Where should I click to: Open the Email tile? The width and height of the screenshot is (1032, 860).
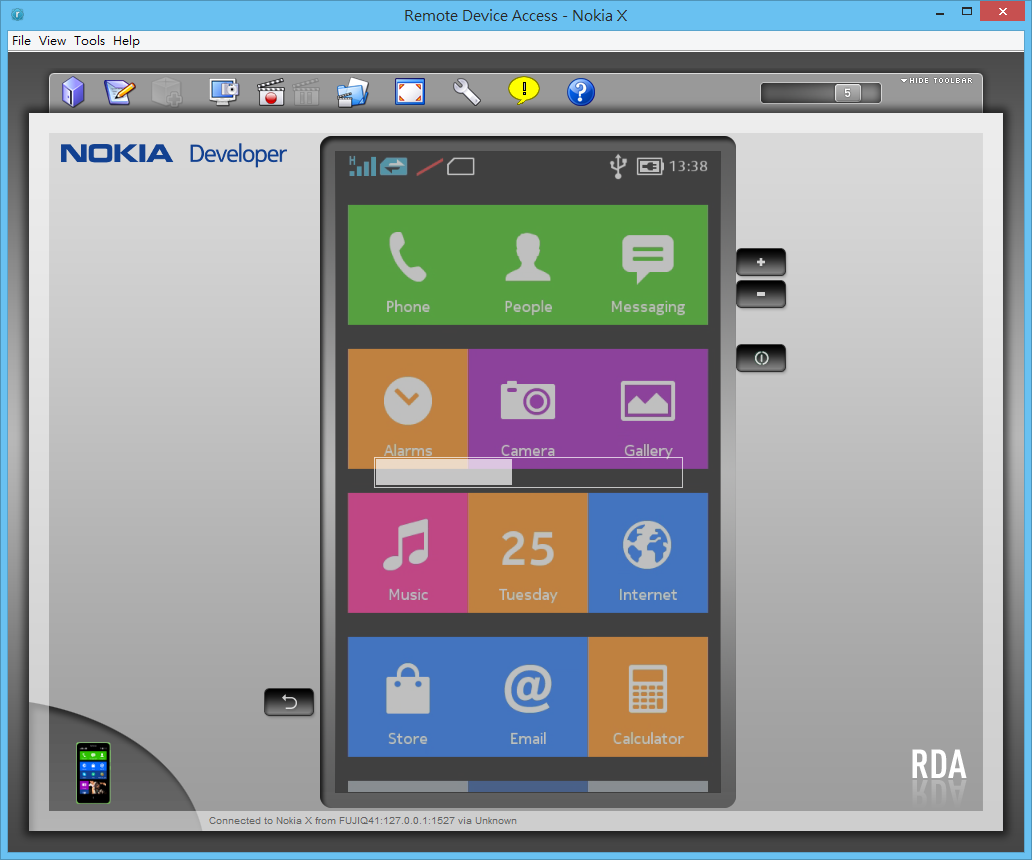pyautogui.click(x=528, y=697)
